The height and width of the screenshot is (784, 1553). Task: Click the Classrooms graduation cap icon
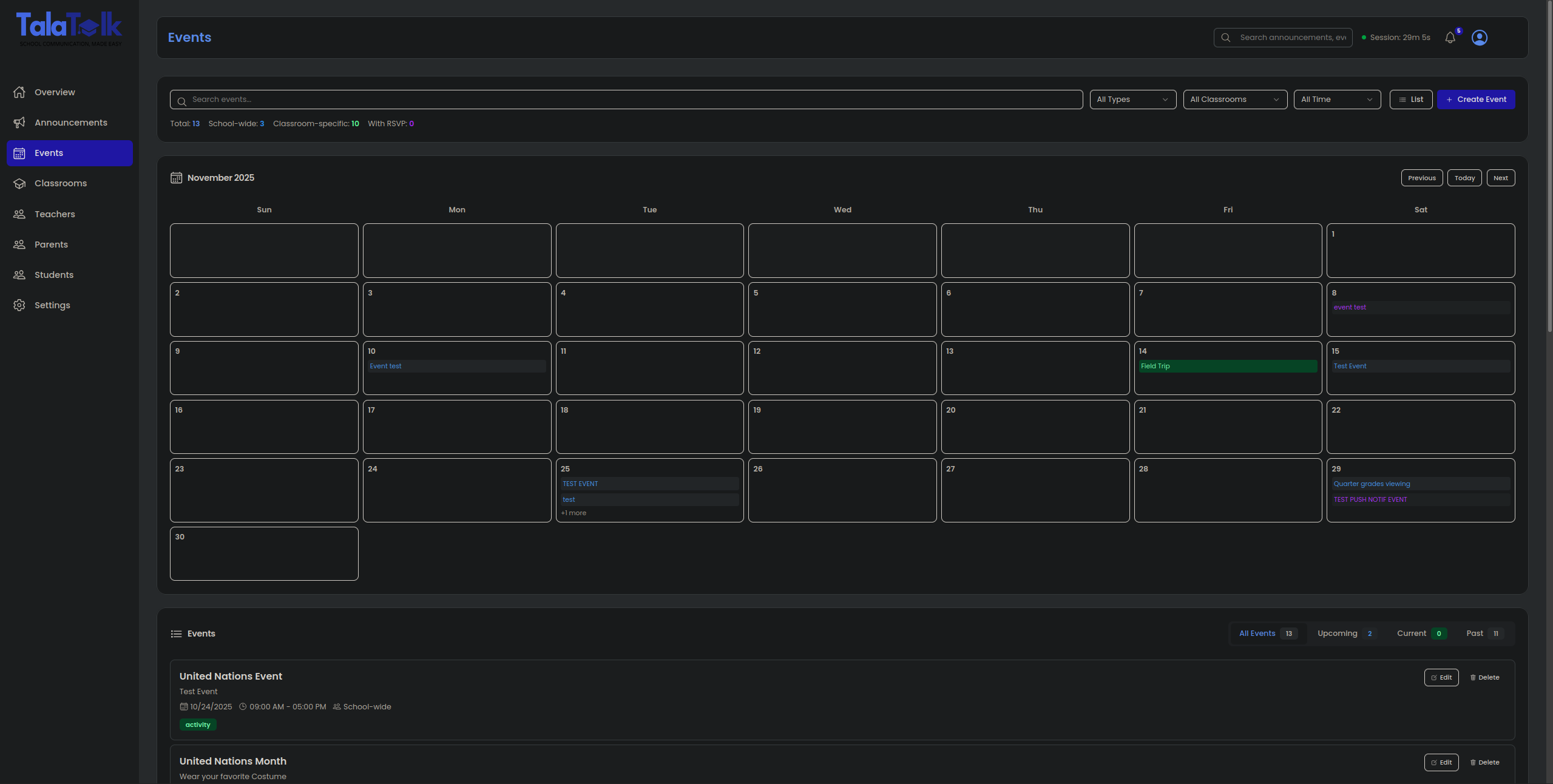[19, 183]
